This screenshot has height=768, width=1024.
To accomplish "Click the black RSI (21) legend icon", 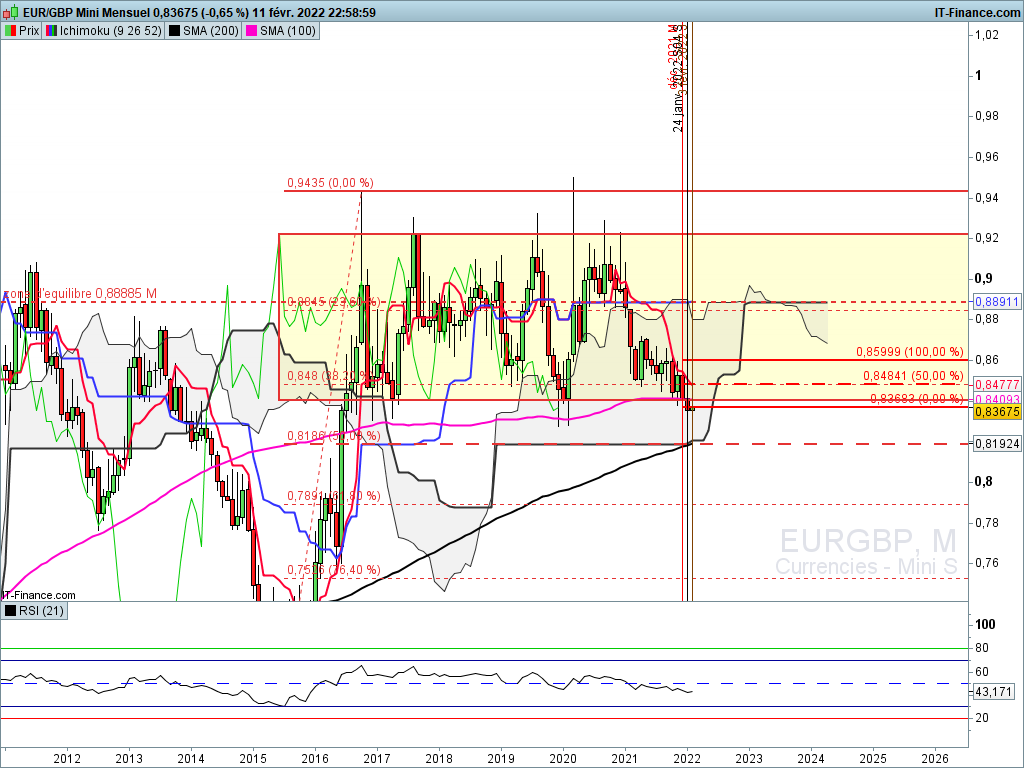I will click(11, 611).
